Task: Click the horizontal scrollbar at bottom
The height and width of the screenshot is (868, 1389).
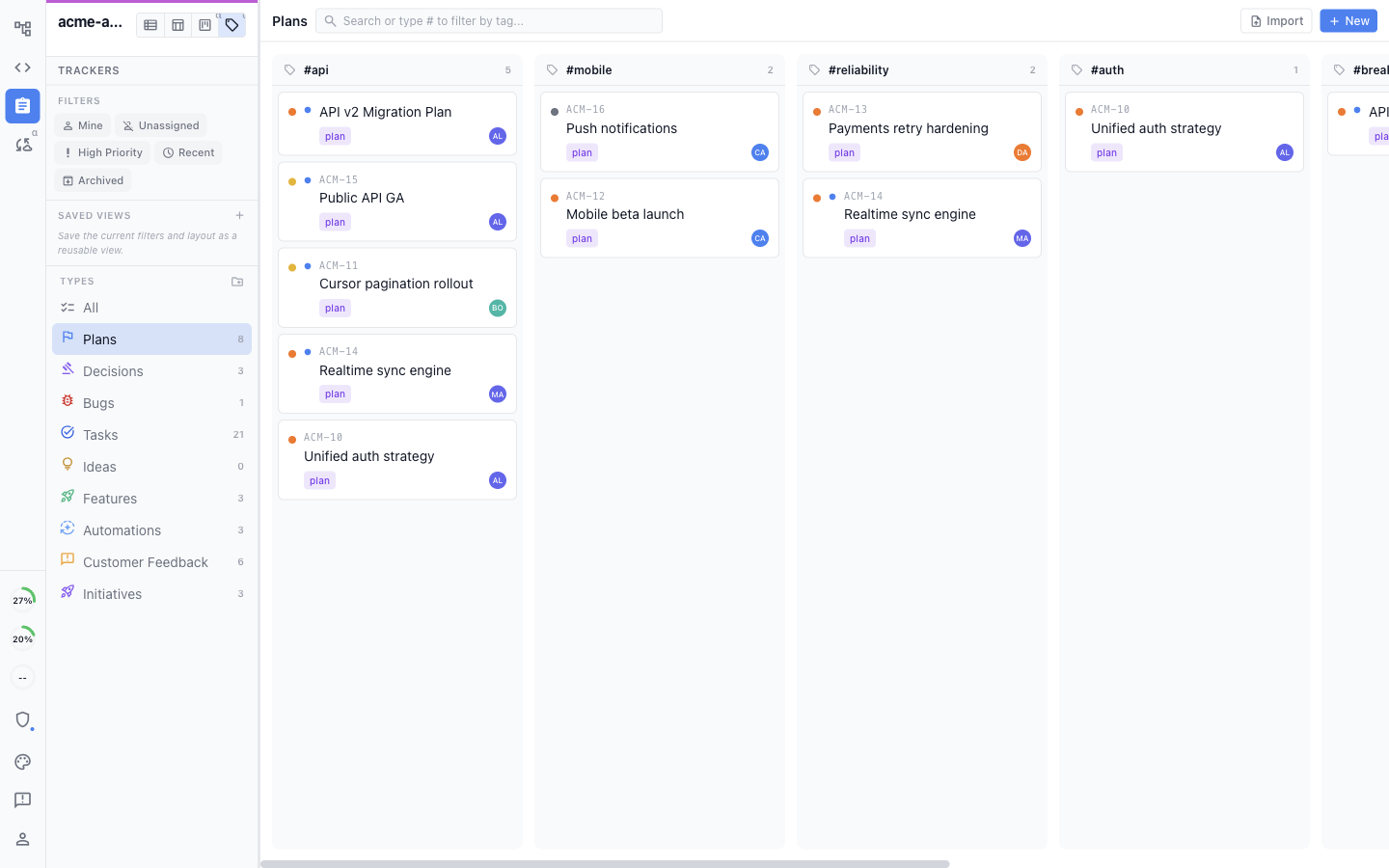Action: click(x=605, y=864)
